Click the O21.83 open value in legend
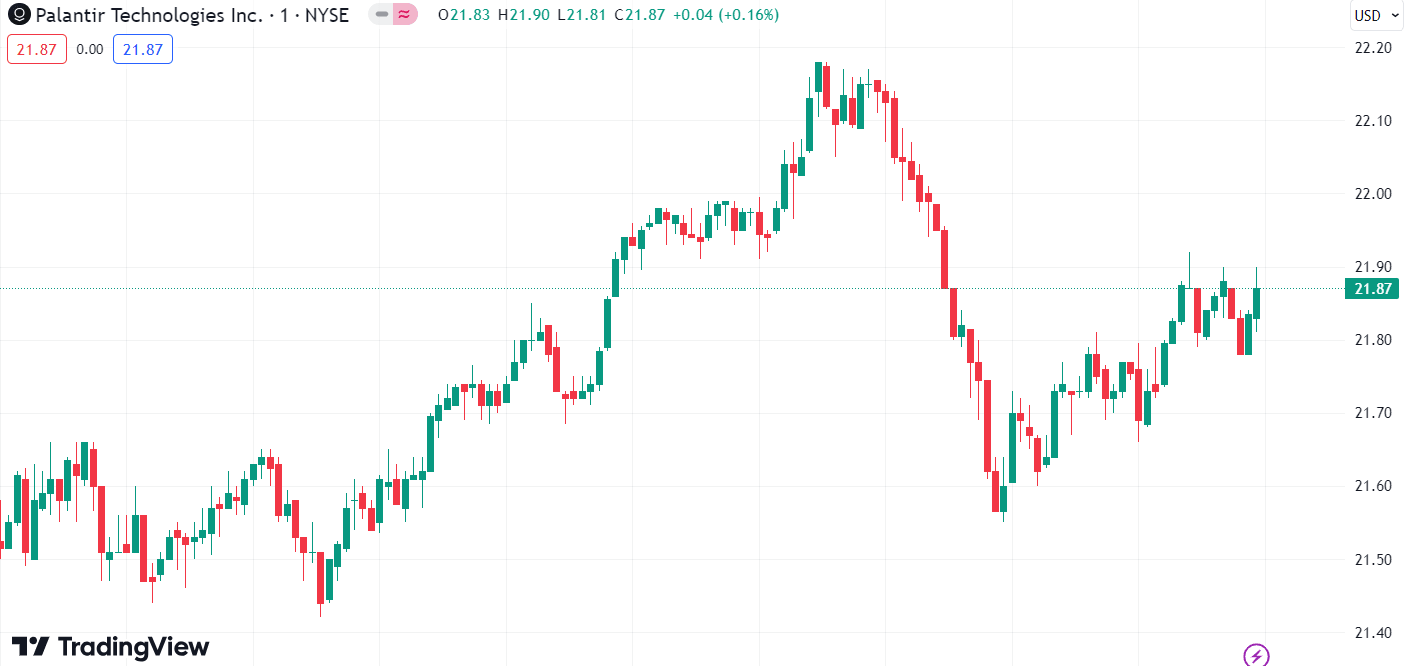Image resolution: width=1407 pixels, height=666 pixels. [466, 15]
